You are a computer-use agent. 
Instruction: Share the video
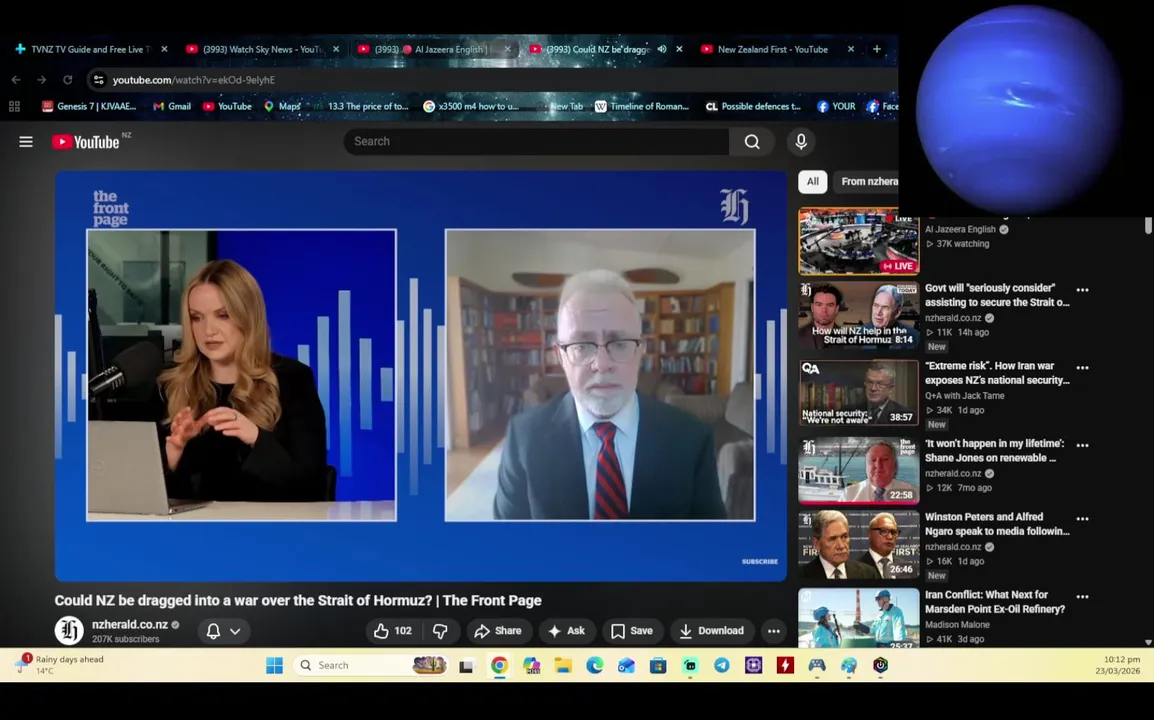pos(498,631)
